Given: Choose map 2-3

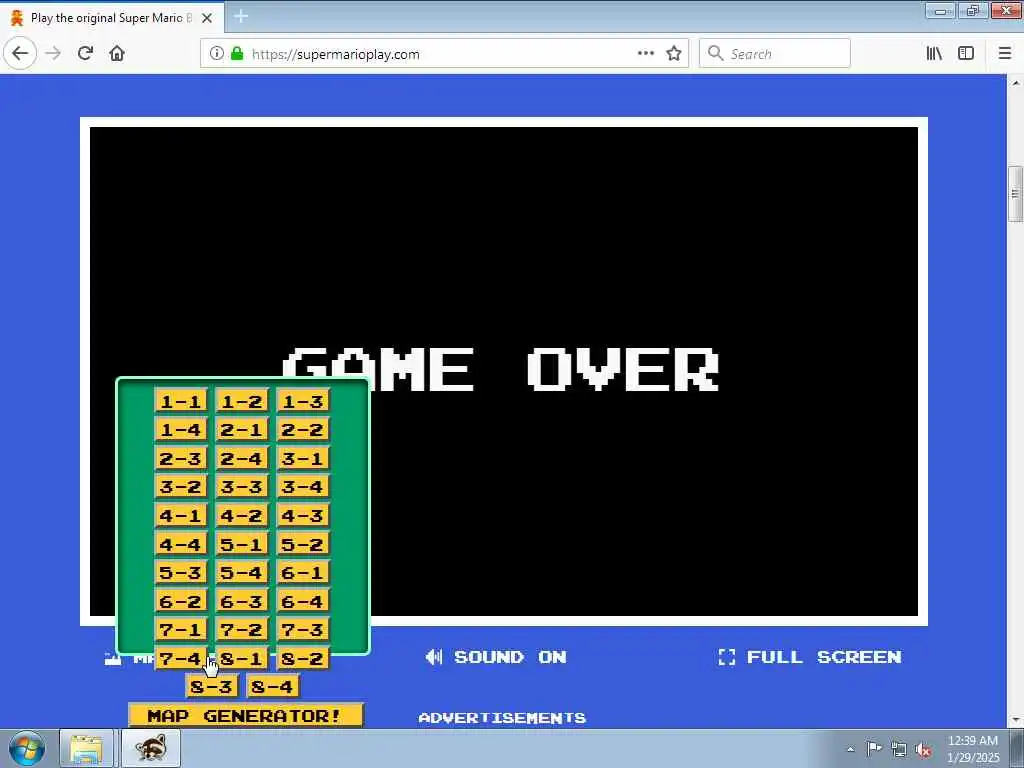Looking at the screenshot, I should (181, 458).
